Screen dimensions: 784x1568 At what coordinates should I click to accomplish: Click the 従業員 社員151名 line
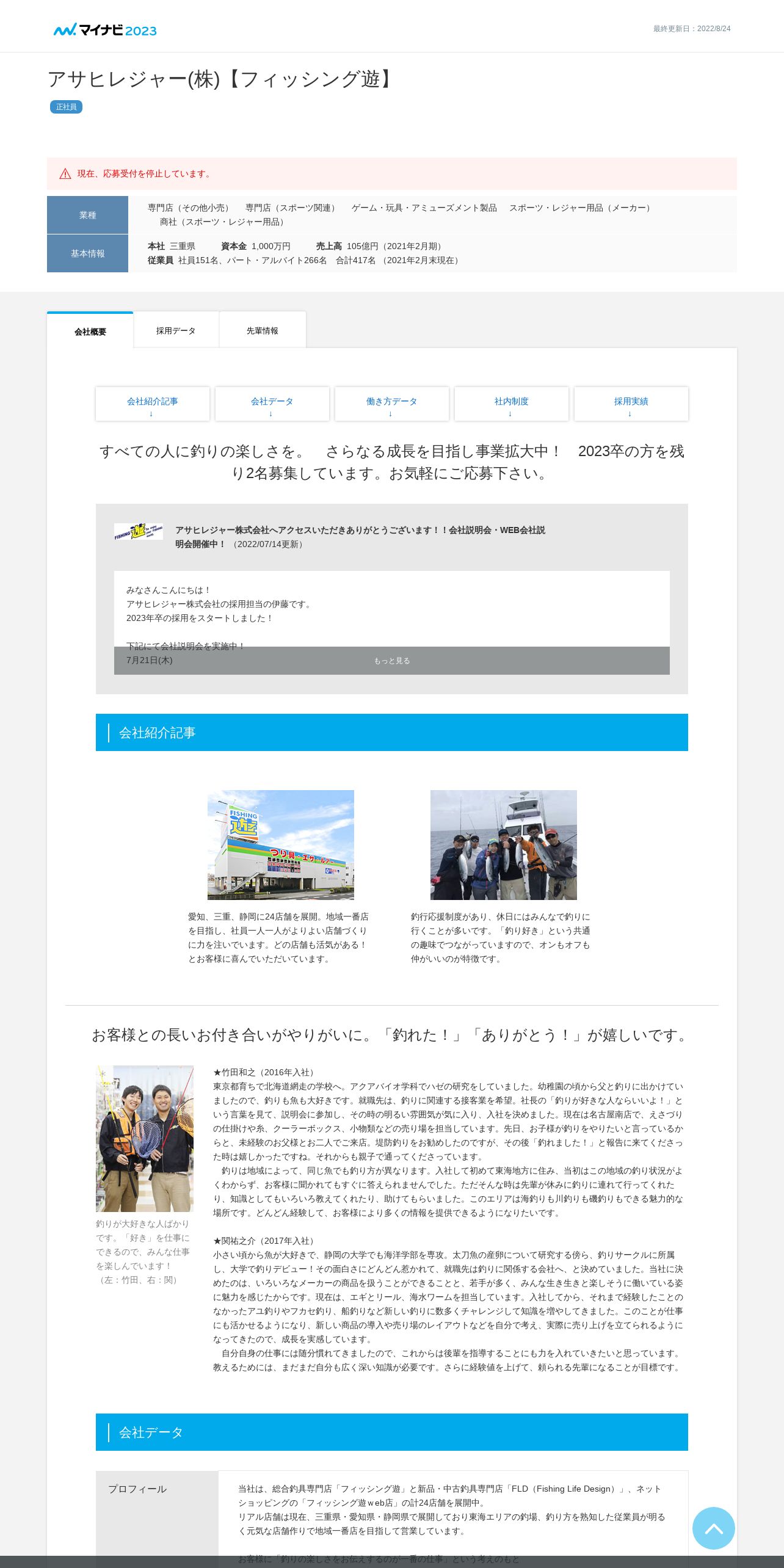coord(305,261)
